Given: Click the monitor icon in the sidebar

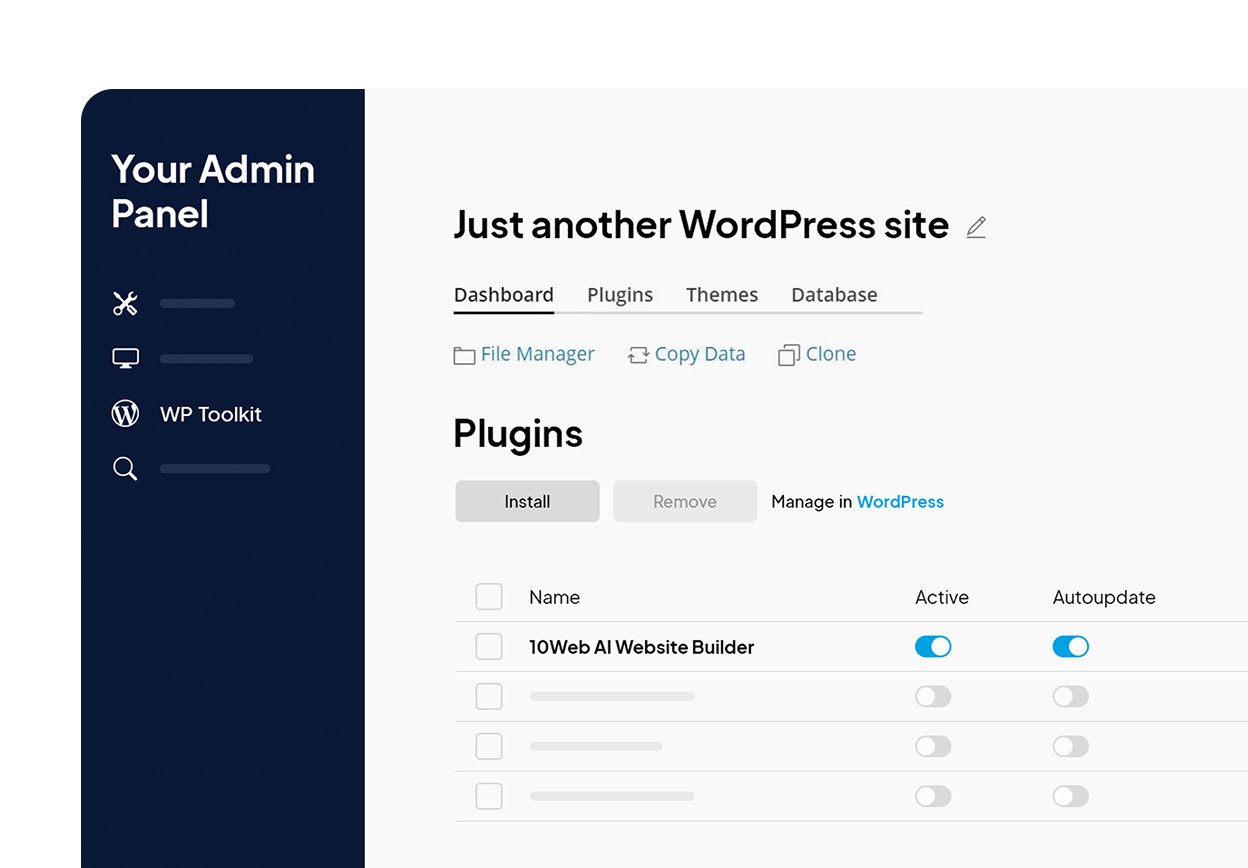Looking at the screenshot, I should (x=124, y=357).
